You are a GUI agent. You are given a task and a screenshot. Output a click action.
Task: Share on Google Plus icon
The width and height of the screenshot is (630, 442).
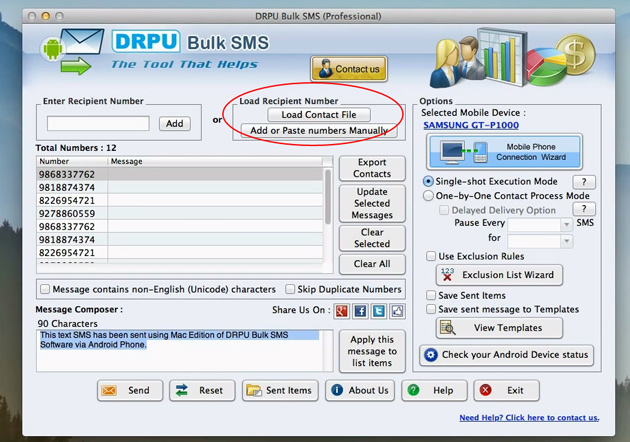pyautogui.click(x=342, y=311)
